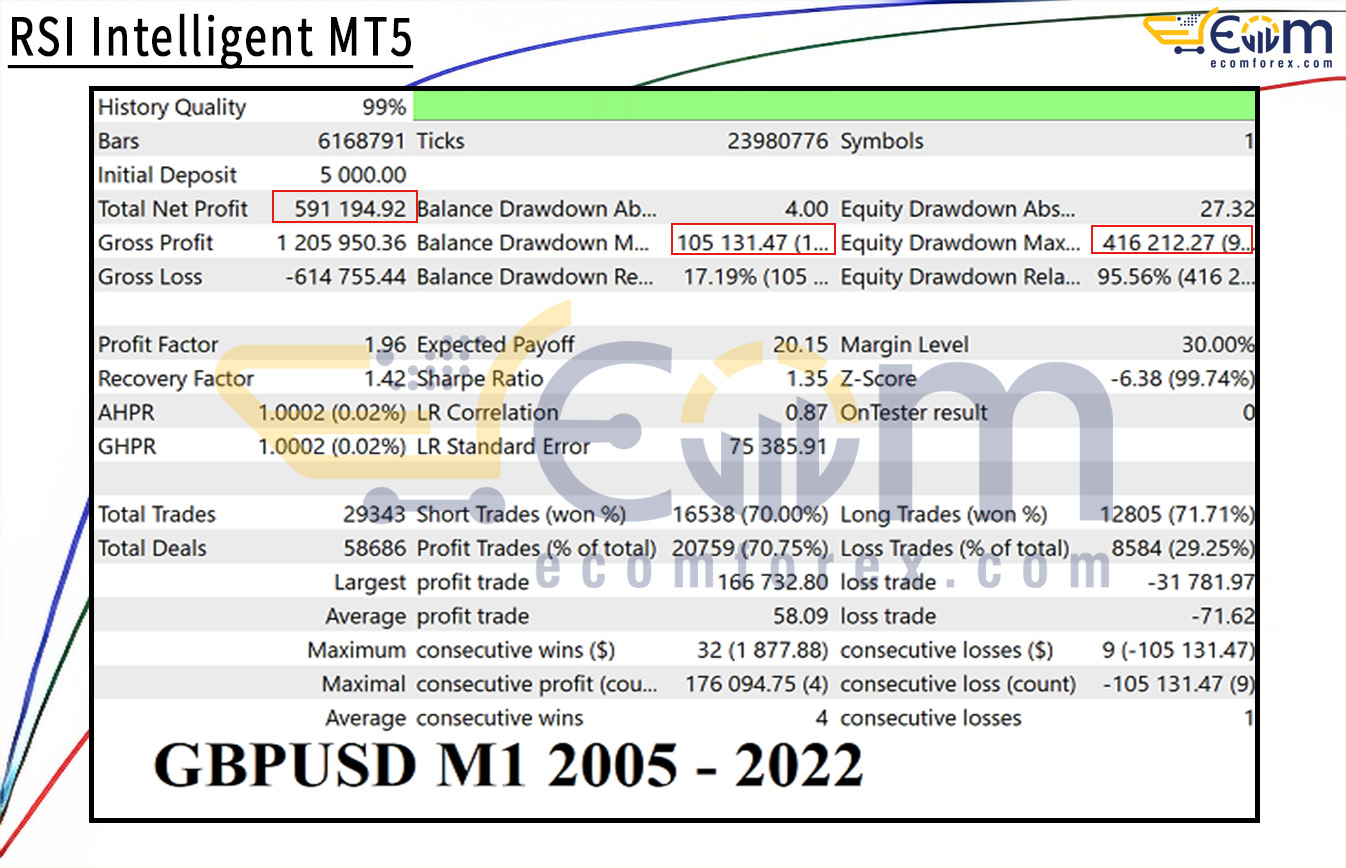Click the Ticks value 23980776
The width and height of the screenshot is (1346, 868).
[778, 141]
